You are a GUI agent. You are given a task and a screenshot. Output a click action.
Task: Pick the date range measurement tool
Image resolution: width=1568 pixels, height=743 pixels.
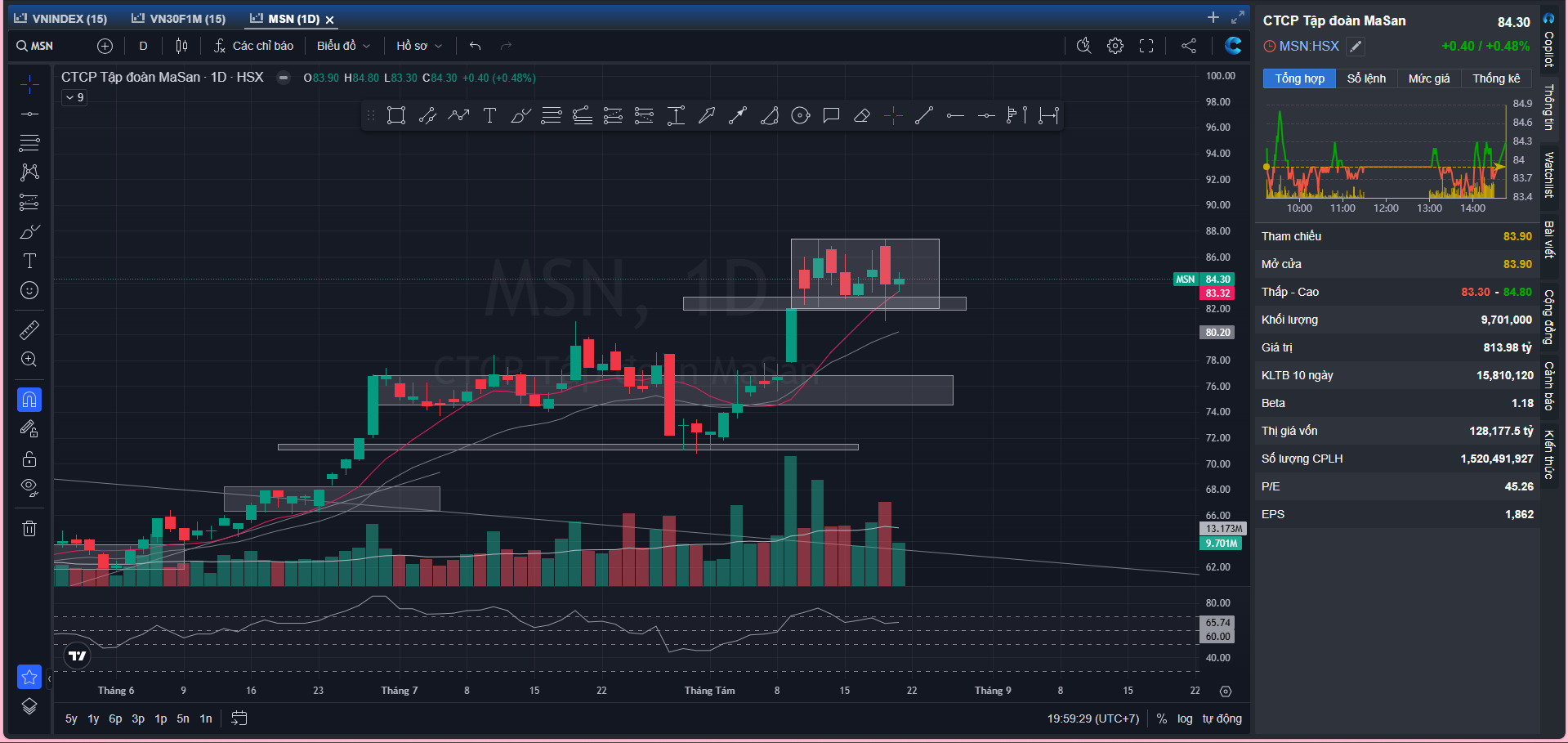1048,116
